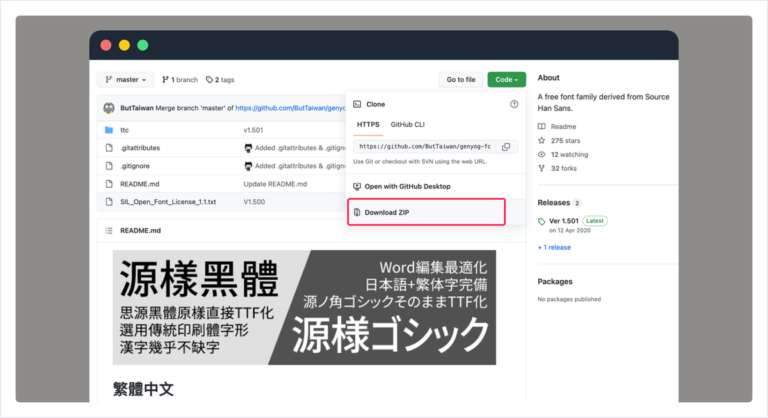The image size is (768, 418).
Task: Click the Clone help question-mark icon
Action: tap(514, 104)
